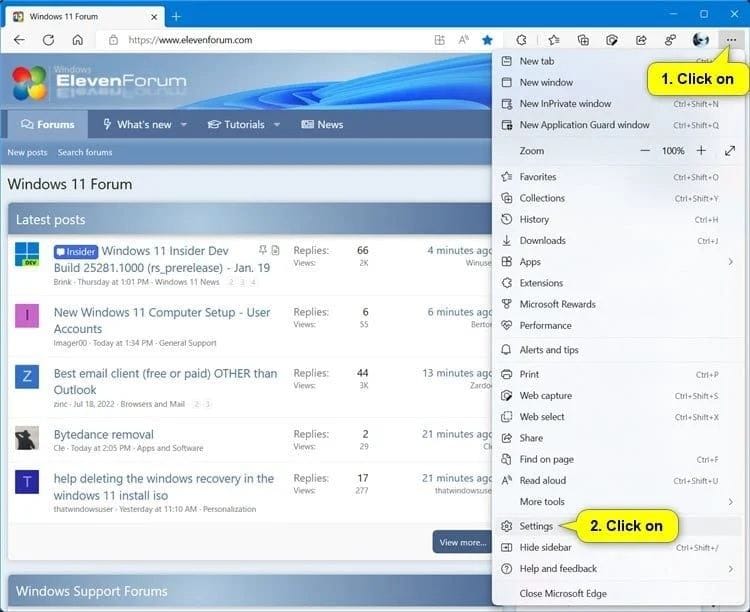The image size is (750, 612).
Task: Expand the What's new dropdown arrow
Action: [184, 124]
